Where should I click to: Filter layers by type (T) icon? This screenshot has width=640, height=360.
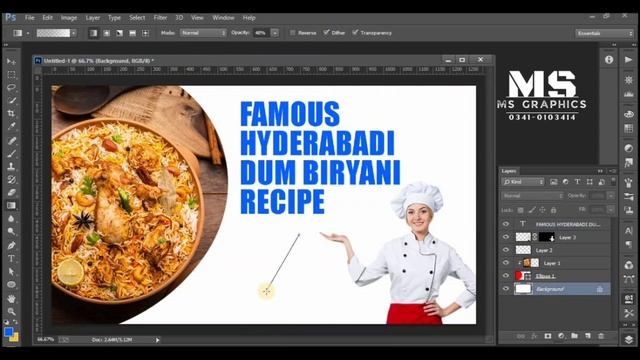point(577,182)
